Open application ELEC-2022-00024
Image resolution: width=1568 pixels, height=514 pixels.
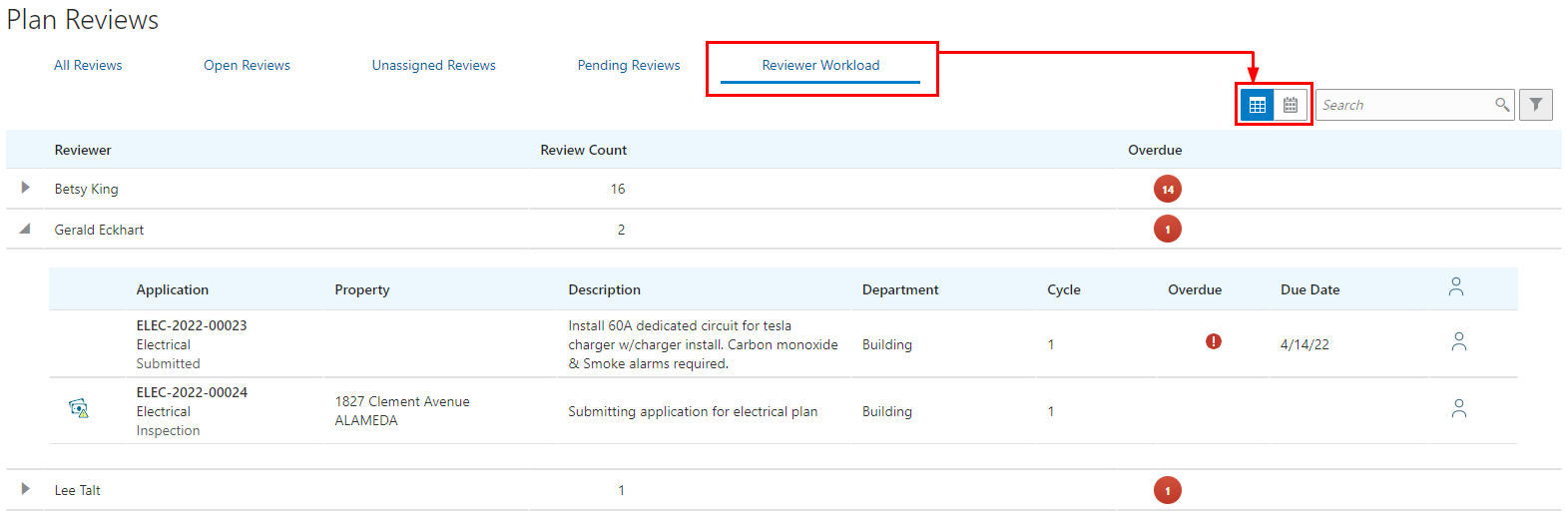tap(192, 392)
